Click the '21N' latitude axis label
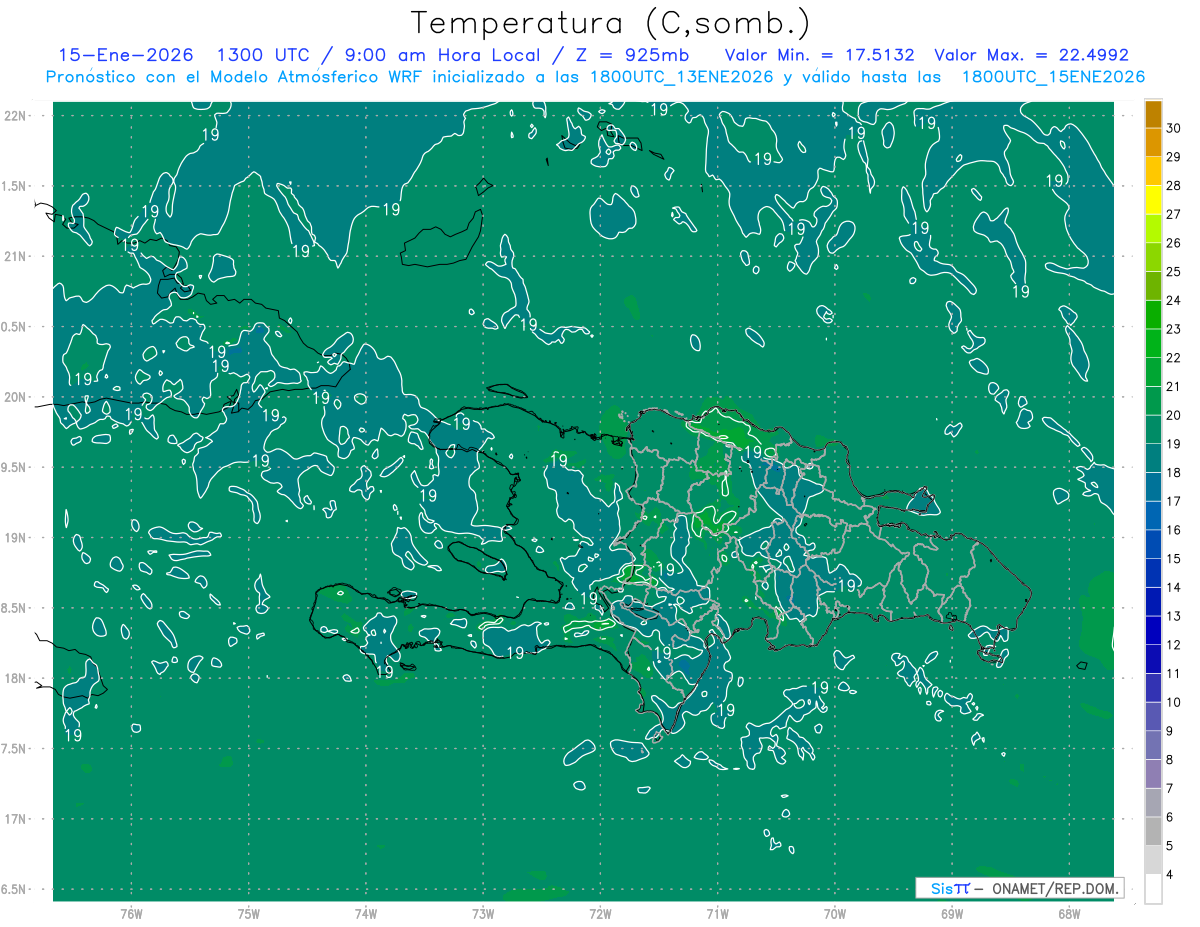The height and width of the screenshot is (927, 1200). click(17, 256)
